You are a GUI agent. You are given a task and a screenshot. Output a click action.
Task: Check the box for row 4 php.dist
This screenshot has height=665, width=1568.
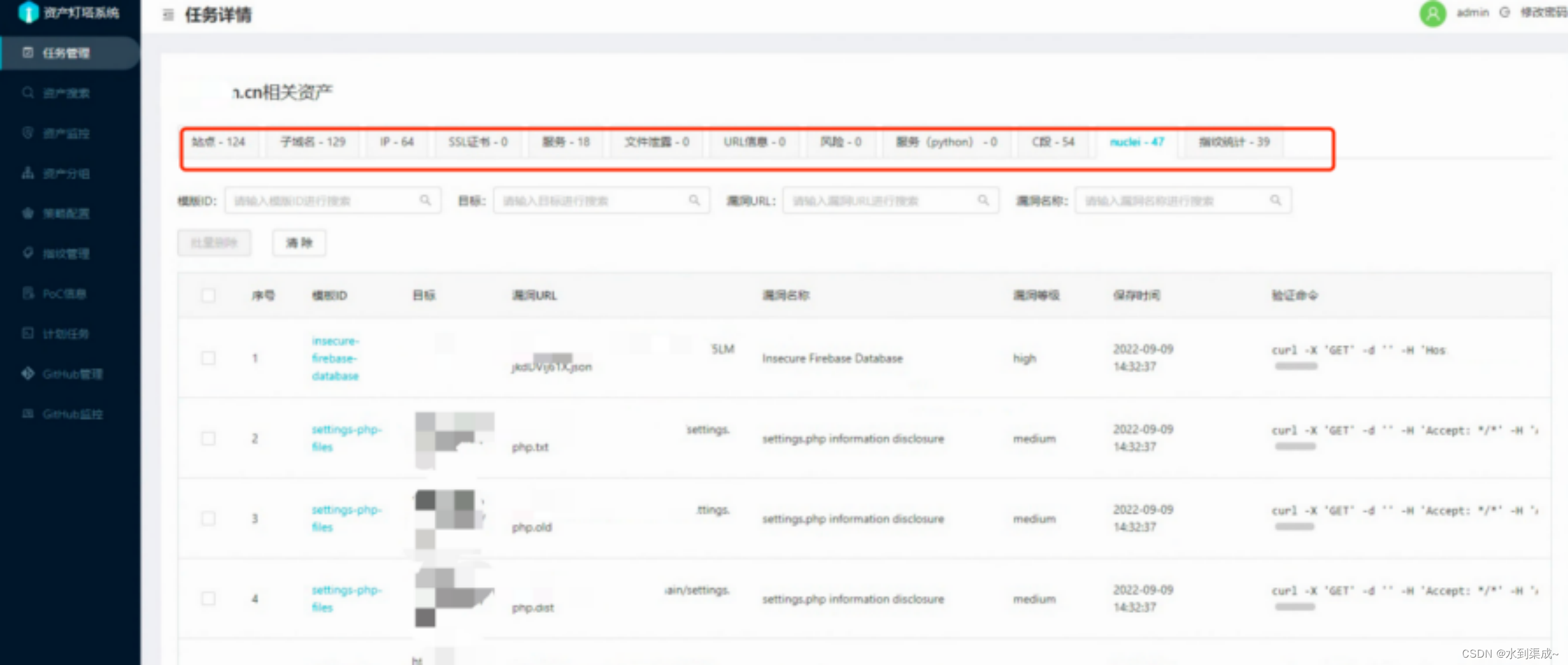click(x=208, y=598)
